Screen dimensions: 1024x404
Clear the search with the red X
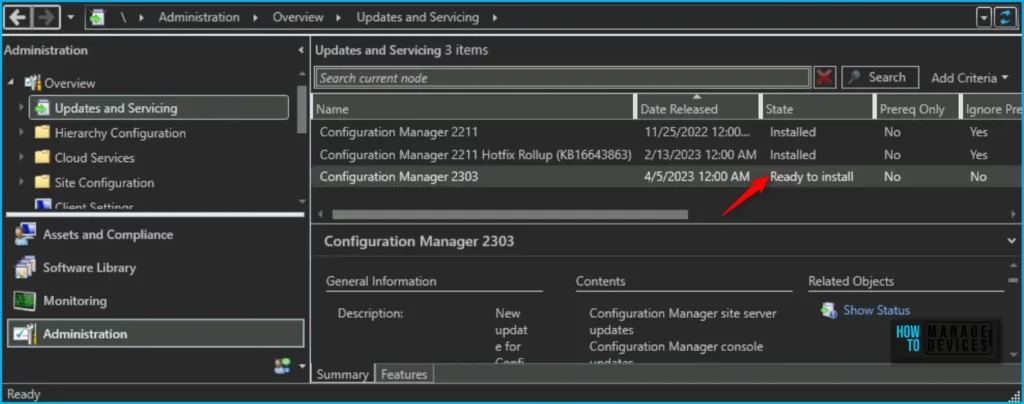click(825, 78)
